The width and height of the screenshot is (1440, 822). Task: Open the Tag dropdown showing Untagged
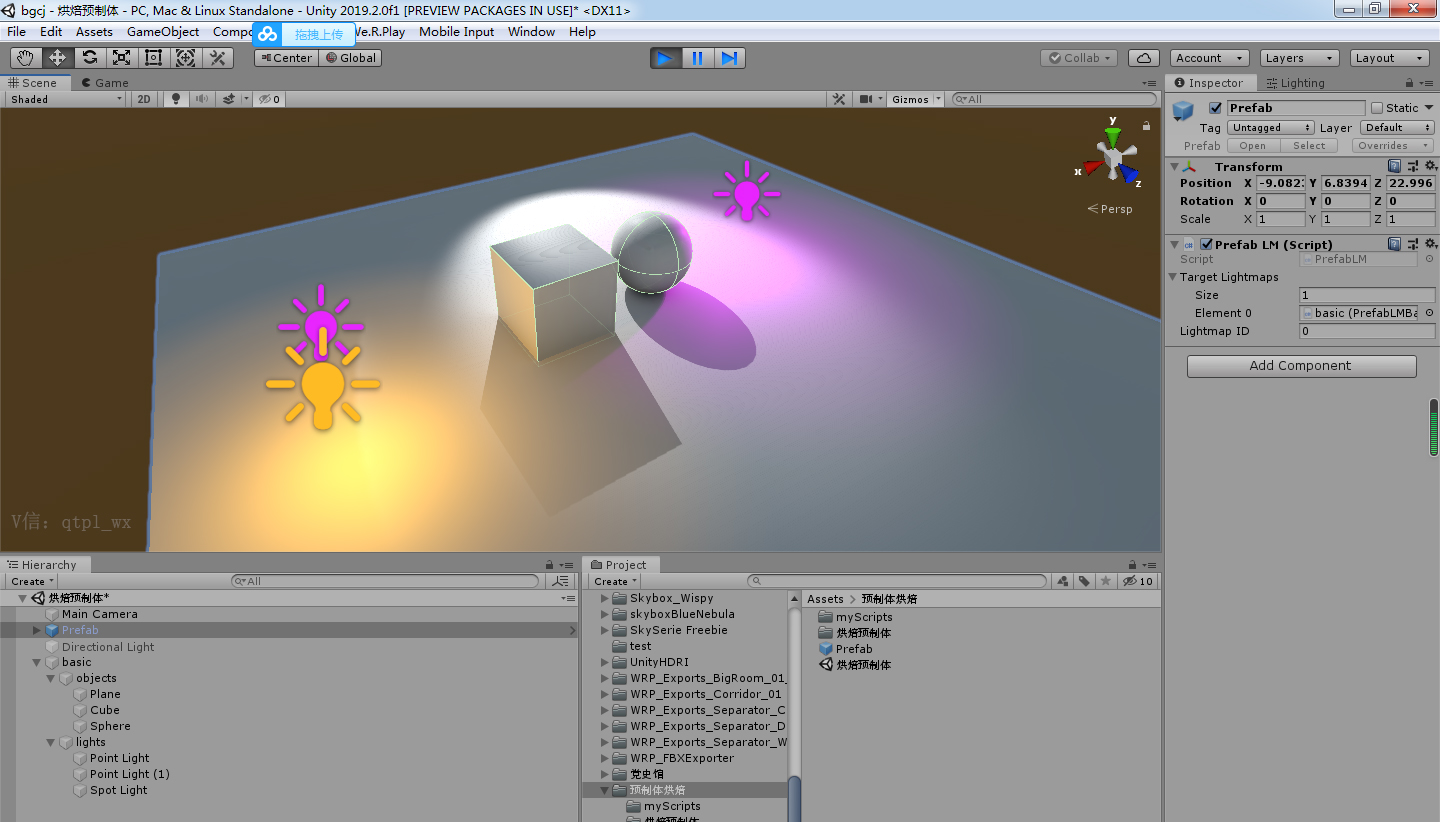(x=1269, y=127)
